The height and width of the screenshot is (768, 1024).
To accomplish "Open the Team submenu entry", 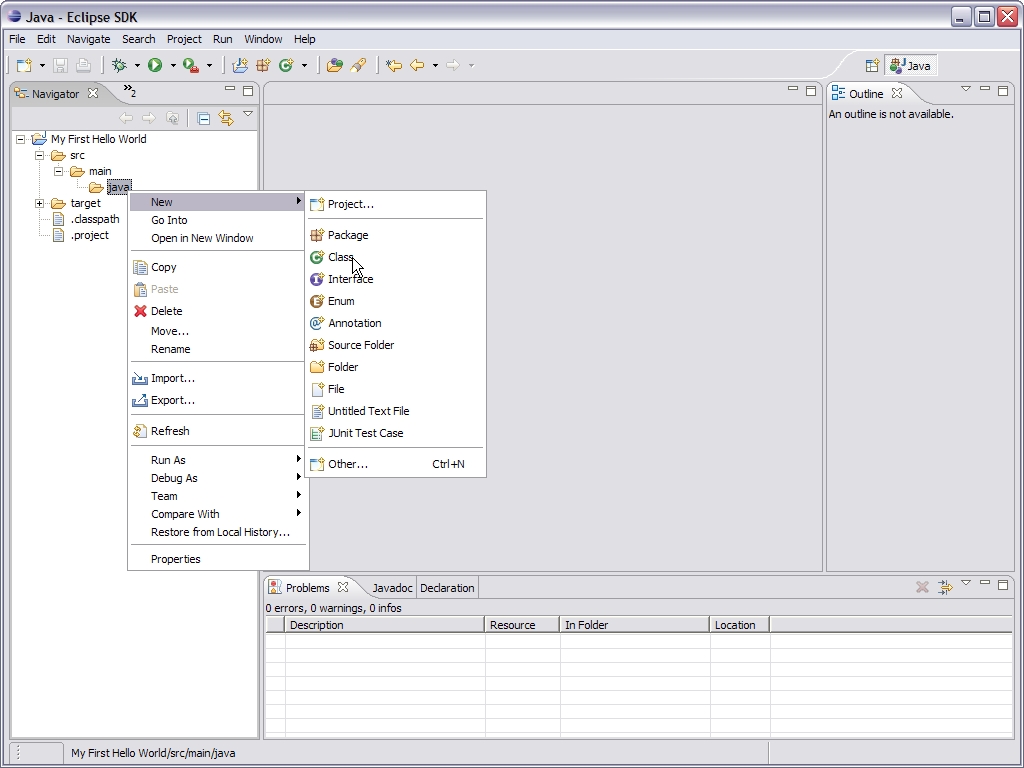I will (218, 496).
